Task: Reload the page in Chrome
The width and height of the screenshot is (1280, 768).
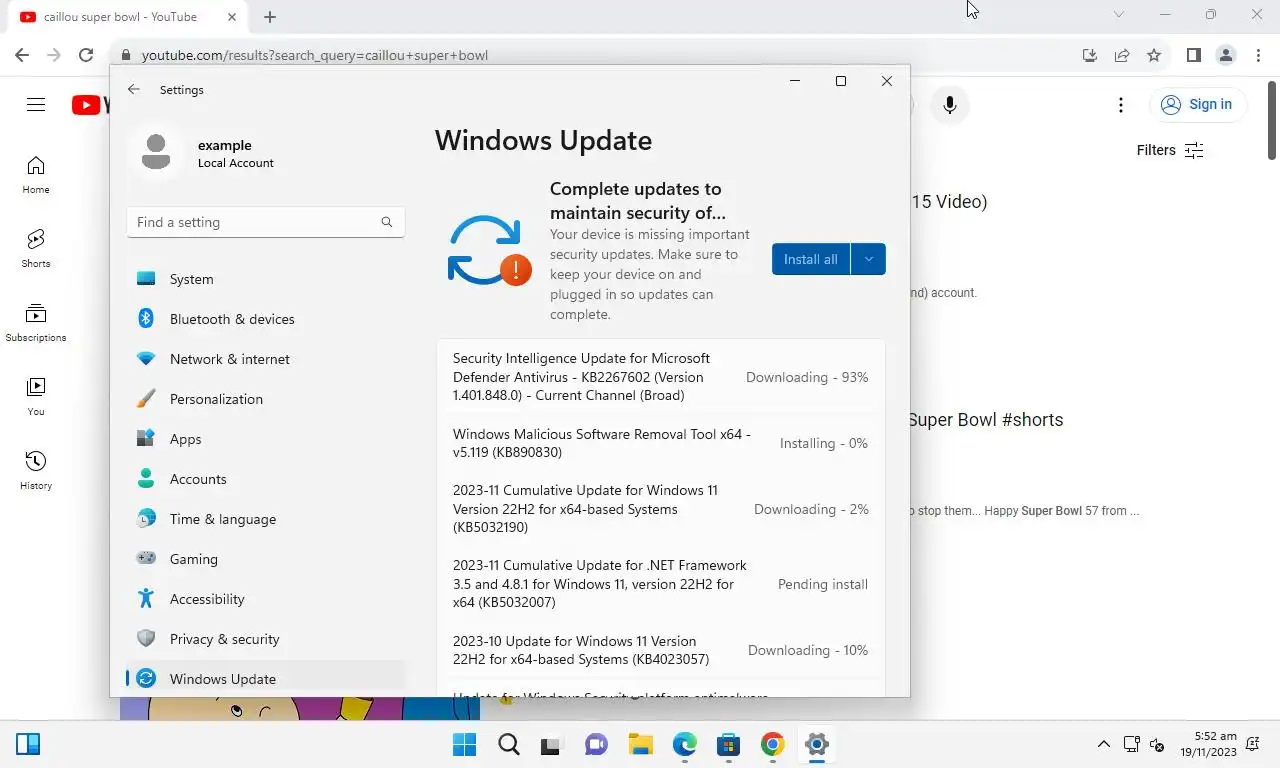Action: pyautogui.click(x=86, y=55)
